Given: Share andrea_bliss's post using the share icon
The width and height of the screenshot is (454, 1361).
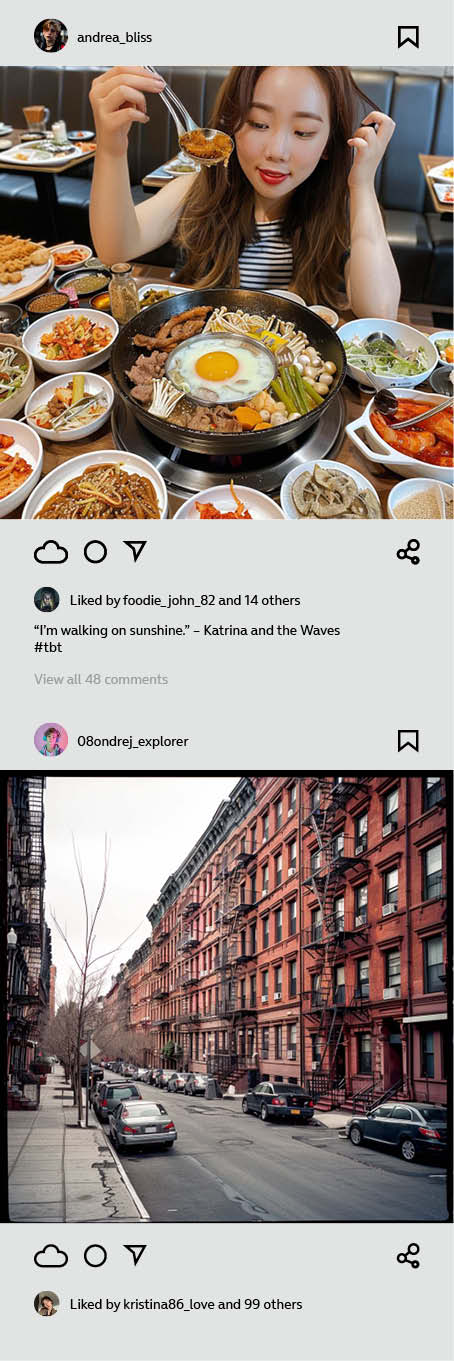Looking at the screenshot, I should point(408,552).
